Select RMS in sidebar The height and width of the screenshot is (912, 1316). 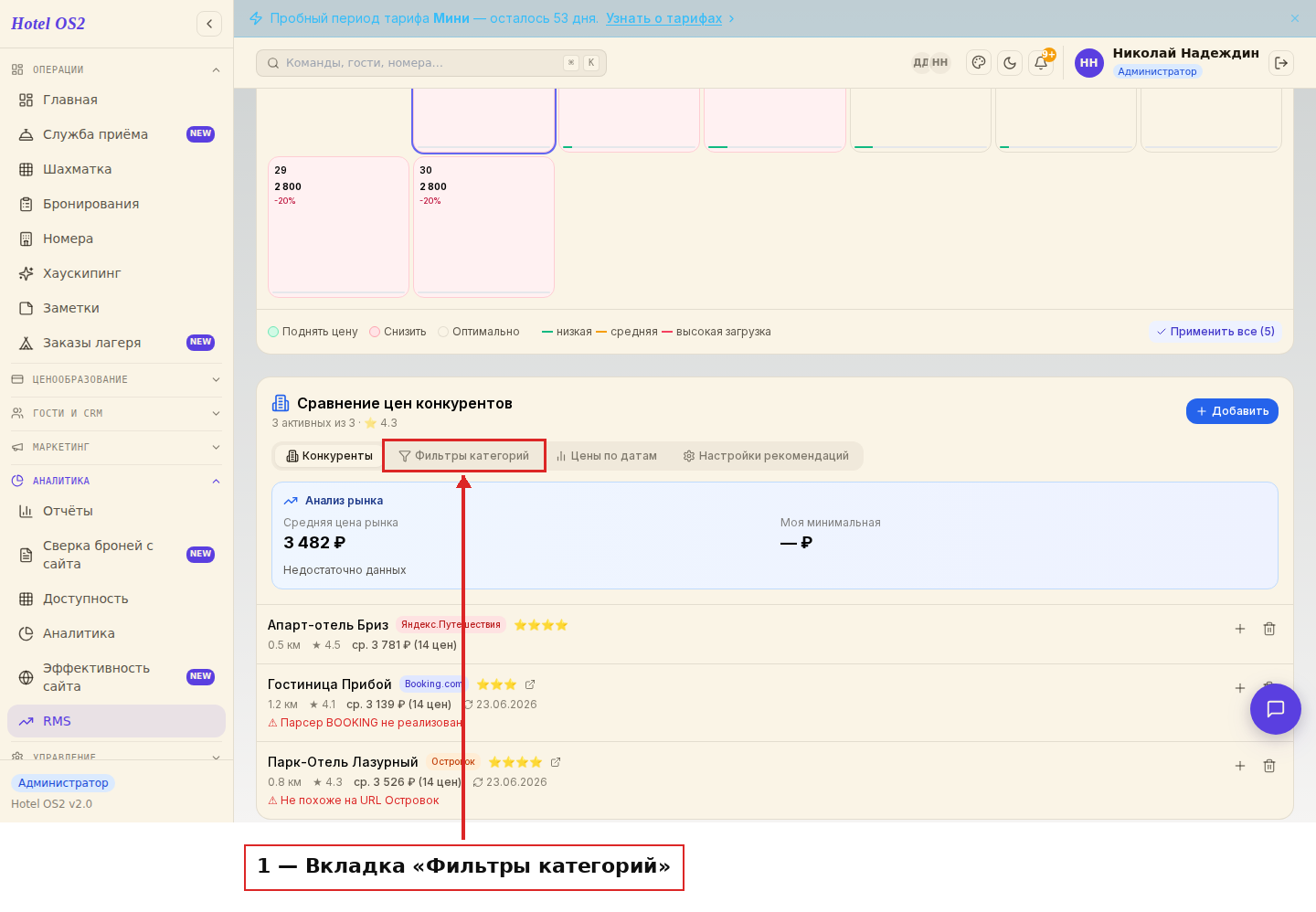(x=116, y=721)
